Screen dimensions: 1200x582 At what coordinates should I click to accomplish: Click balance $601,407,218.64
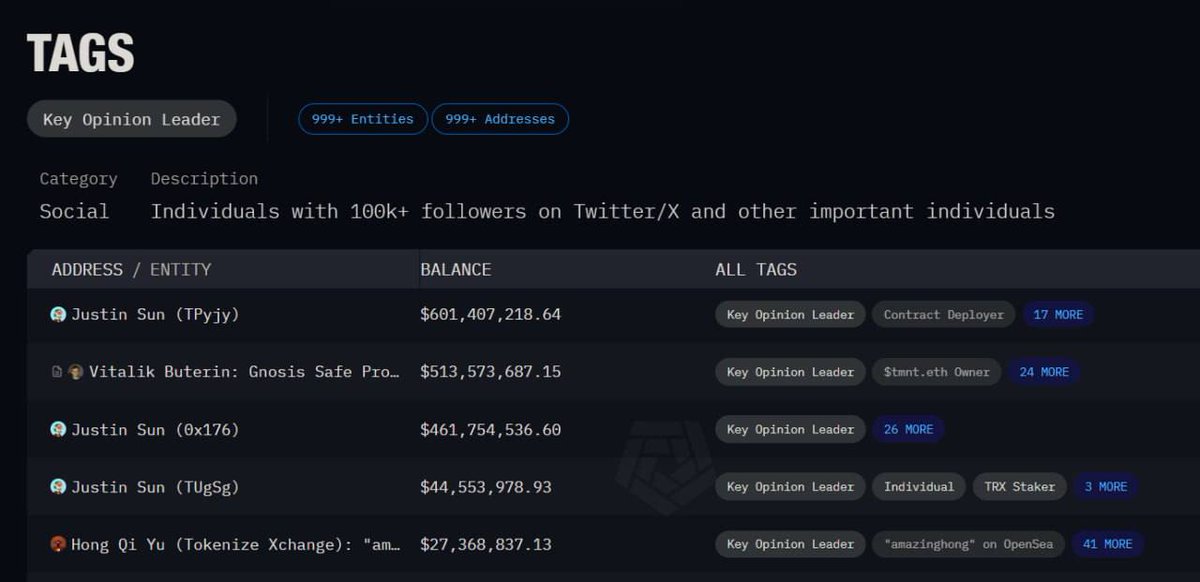point(491,314)
